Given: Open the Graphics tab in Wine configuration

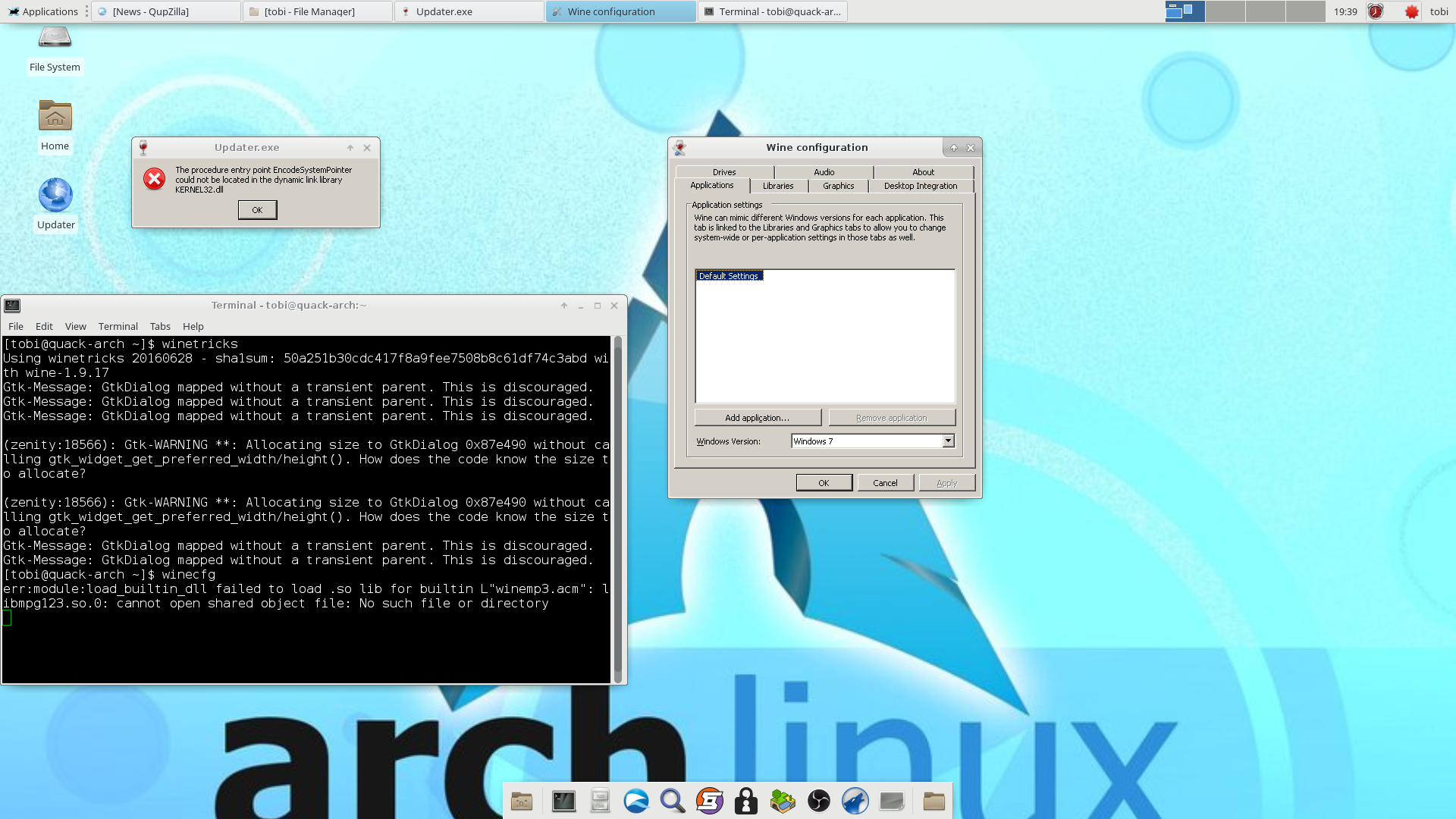Looking at the screenshot, I should tap(839, 186).
